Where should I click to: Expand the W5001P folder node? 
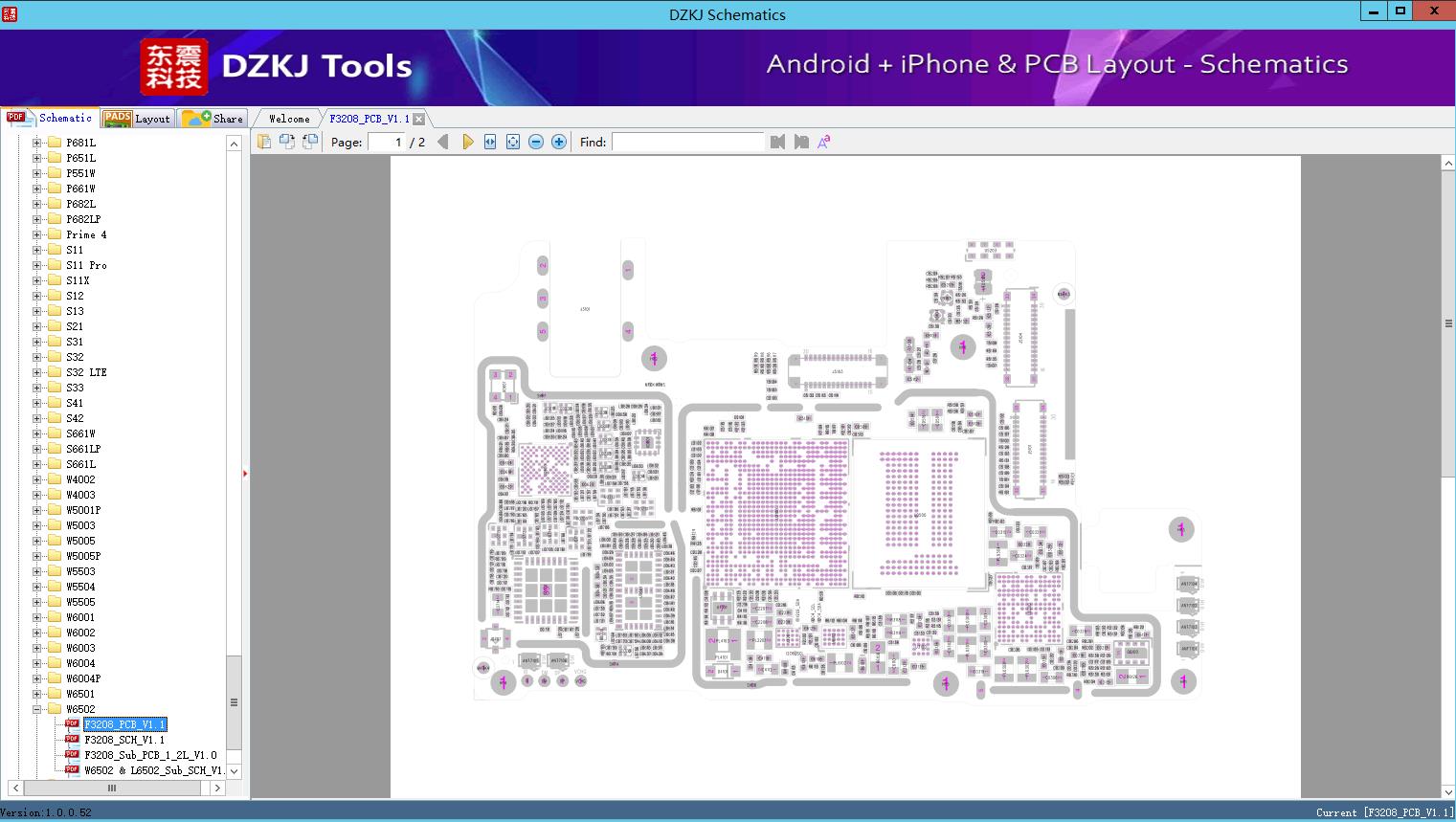tap(36, 510)
